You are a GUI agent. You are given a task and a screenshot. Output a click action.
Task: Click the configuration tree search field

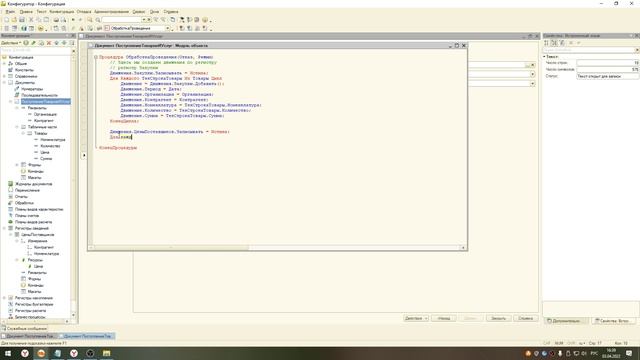click(36, 50)
